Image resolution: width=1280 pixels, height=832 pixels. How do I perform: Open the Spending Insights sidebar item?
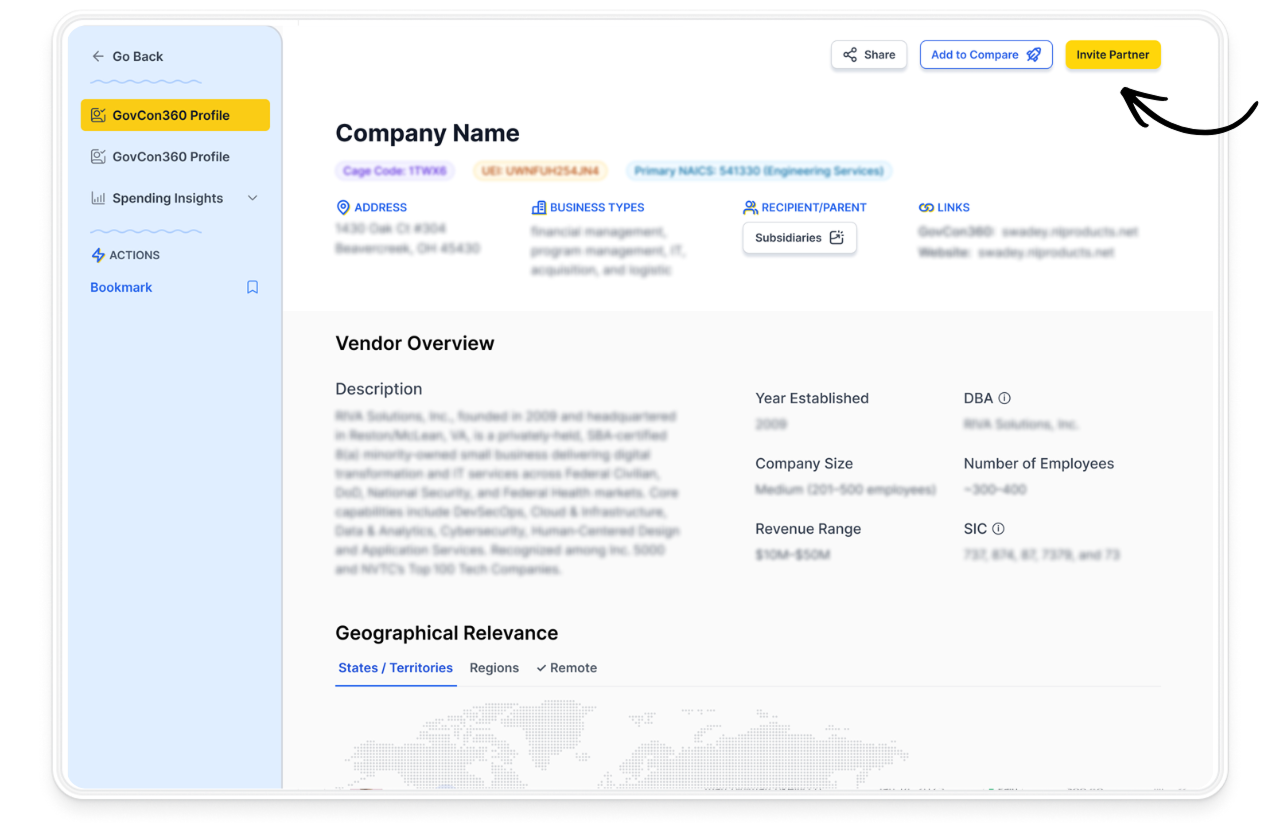click(x=175, y=198)
